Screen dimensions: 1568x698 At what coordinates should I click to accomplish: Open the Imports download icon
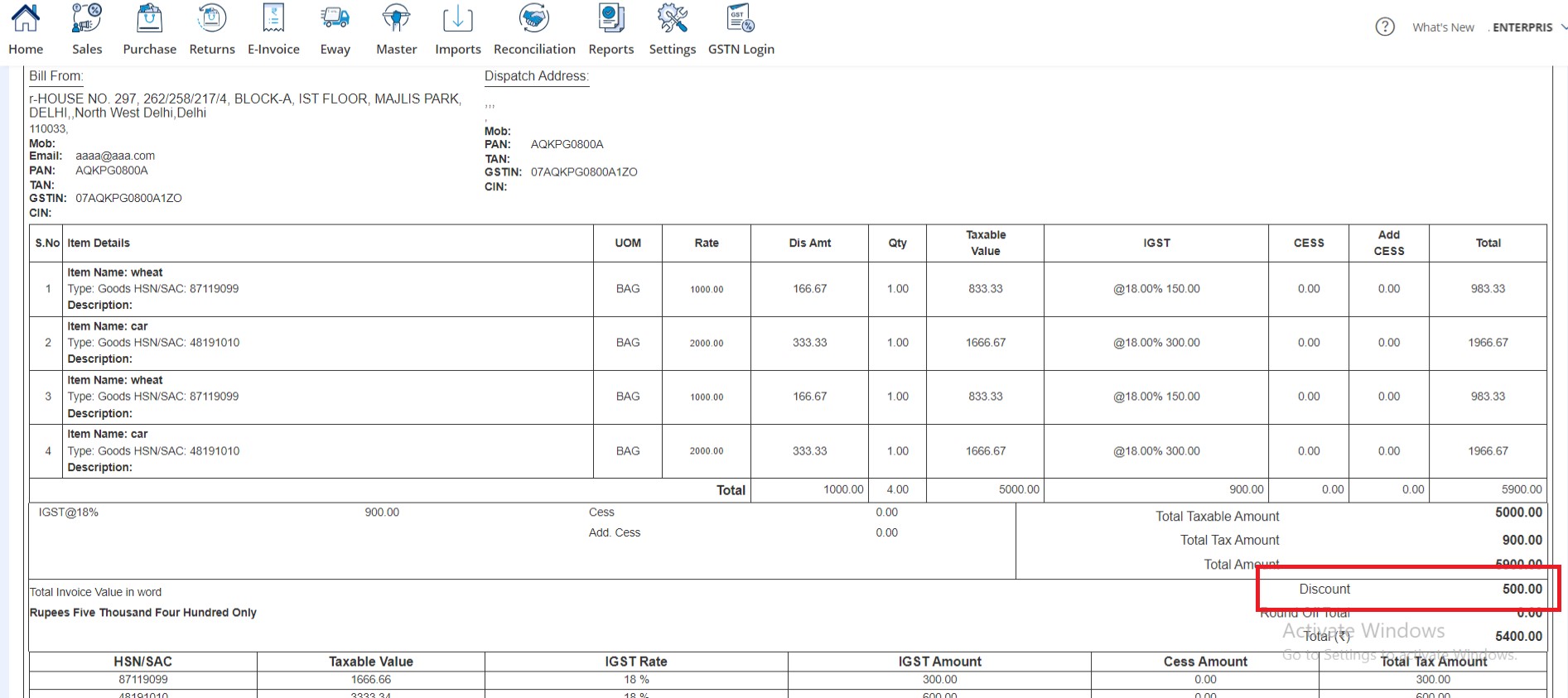457,18
